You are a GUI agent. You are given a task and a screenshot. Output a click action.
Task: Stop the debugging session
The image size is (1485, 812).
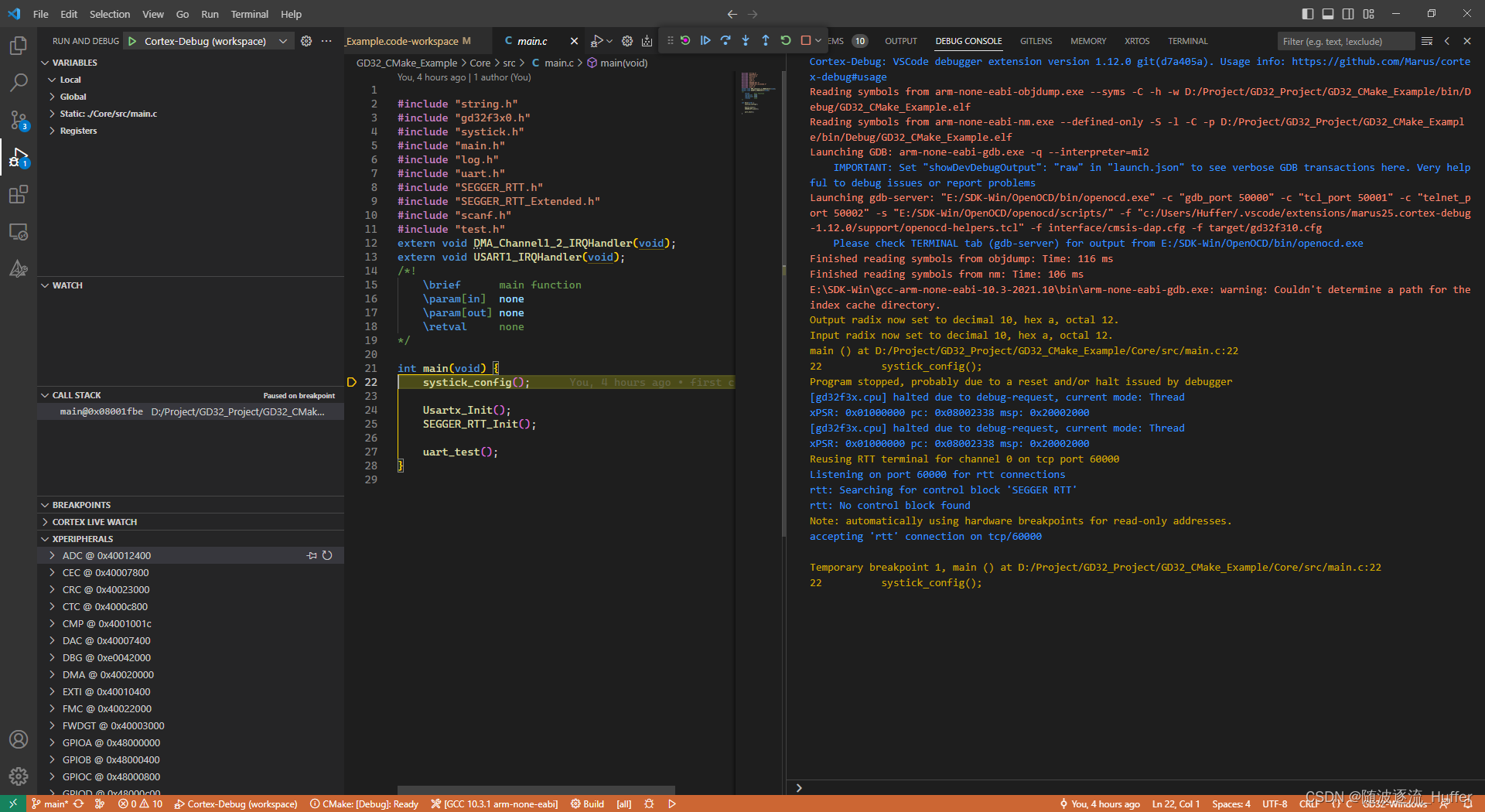pos(806,41)
